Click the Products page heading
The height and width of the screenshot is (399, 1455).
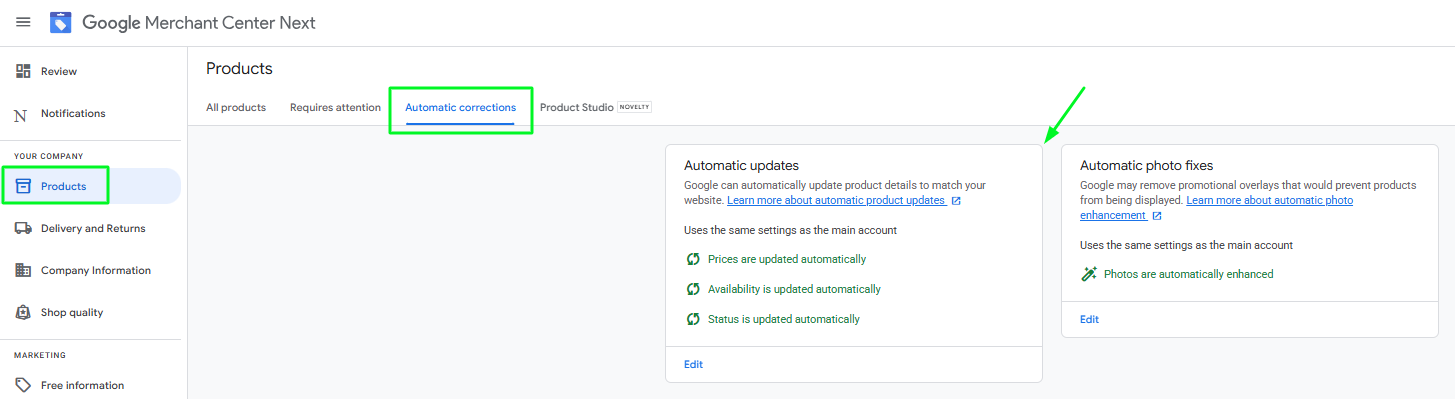click(x=239, y=68)
